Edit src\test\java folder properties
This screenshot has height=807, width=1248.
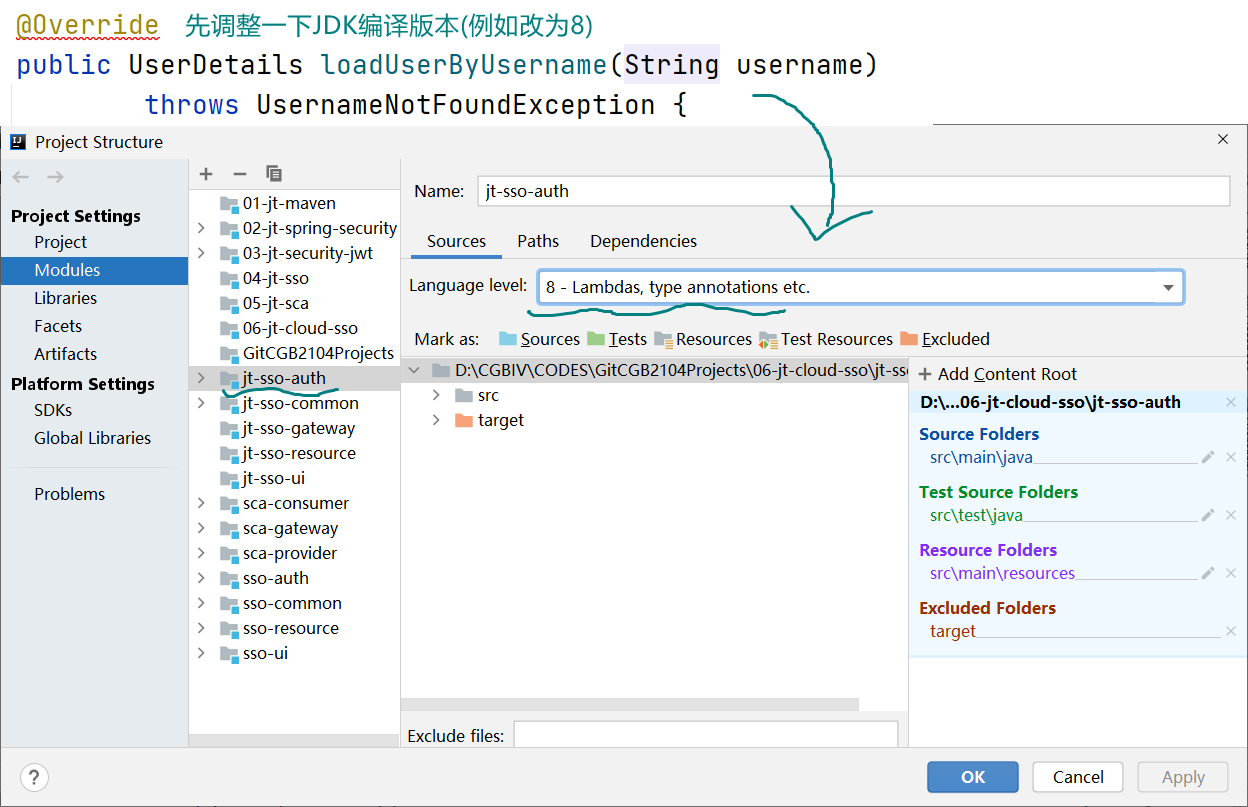point(1208,515)
